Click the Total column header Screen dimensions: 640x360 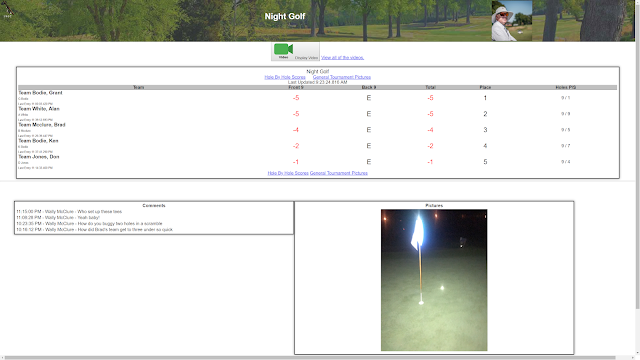430,87
